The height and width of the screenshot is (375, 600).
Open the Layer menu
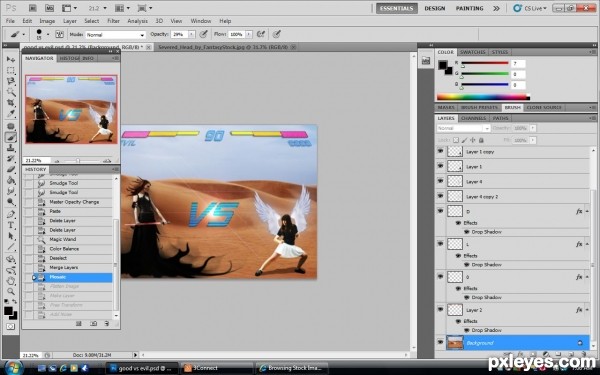click(x=70, y=21)
